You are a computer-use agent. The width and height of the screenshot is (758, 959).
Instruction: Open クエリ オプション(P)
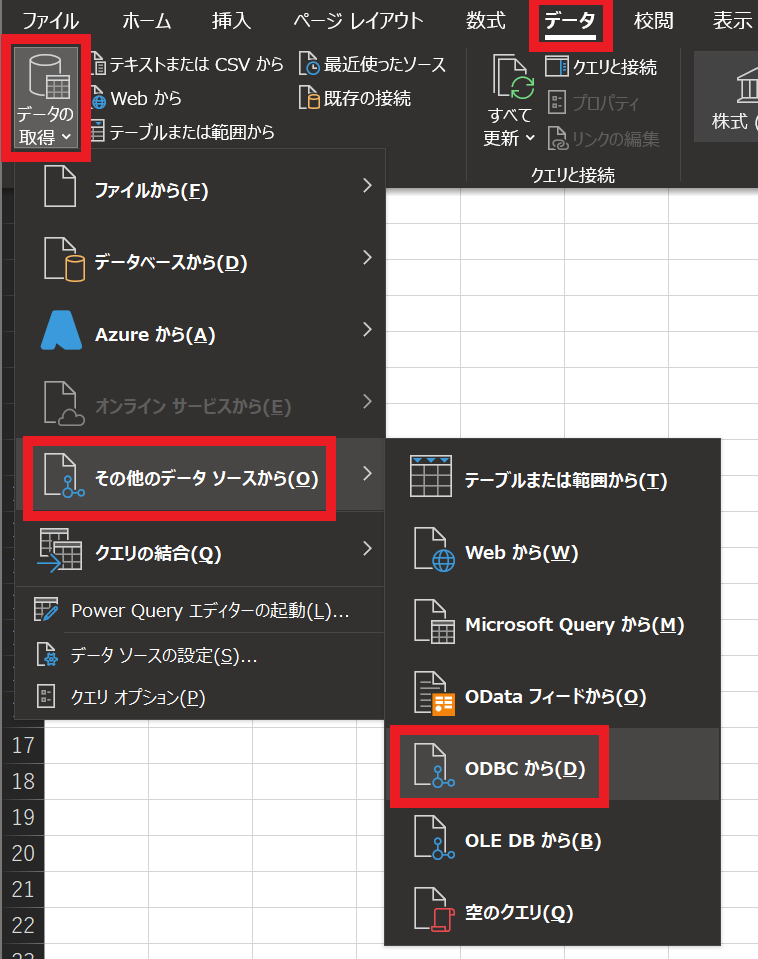click(201, 697)
